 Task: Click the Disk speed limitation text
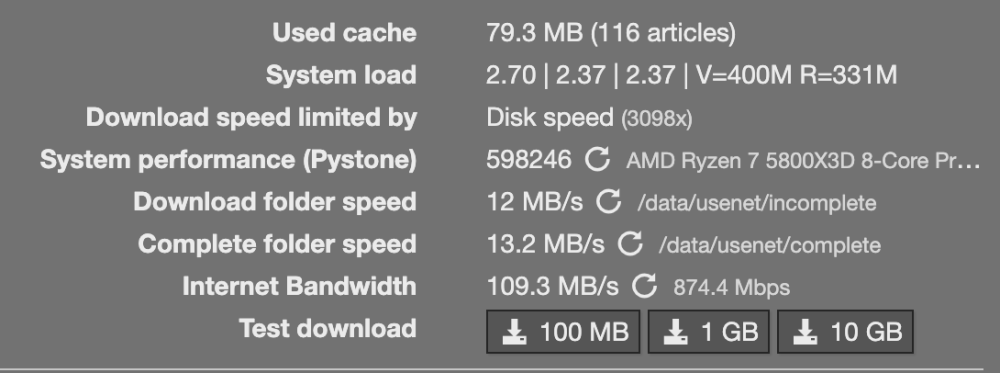[x=550, y=117]
